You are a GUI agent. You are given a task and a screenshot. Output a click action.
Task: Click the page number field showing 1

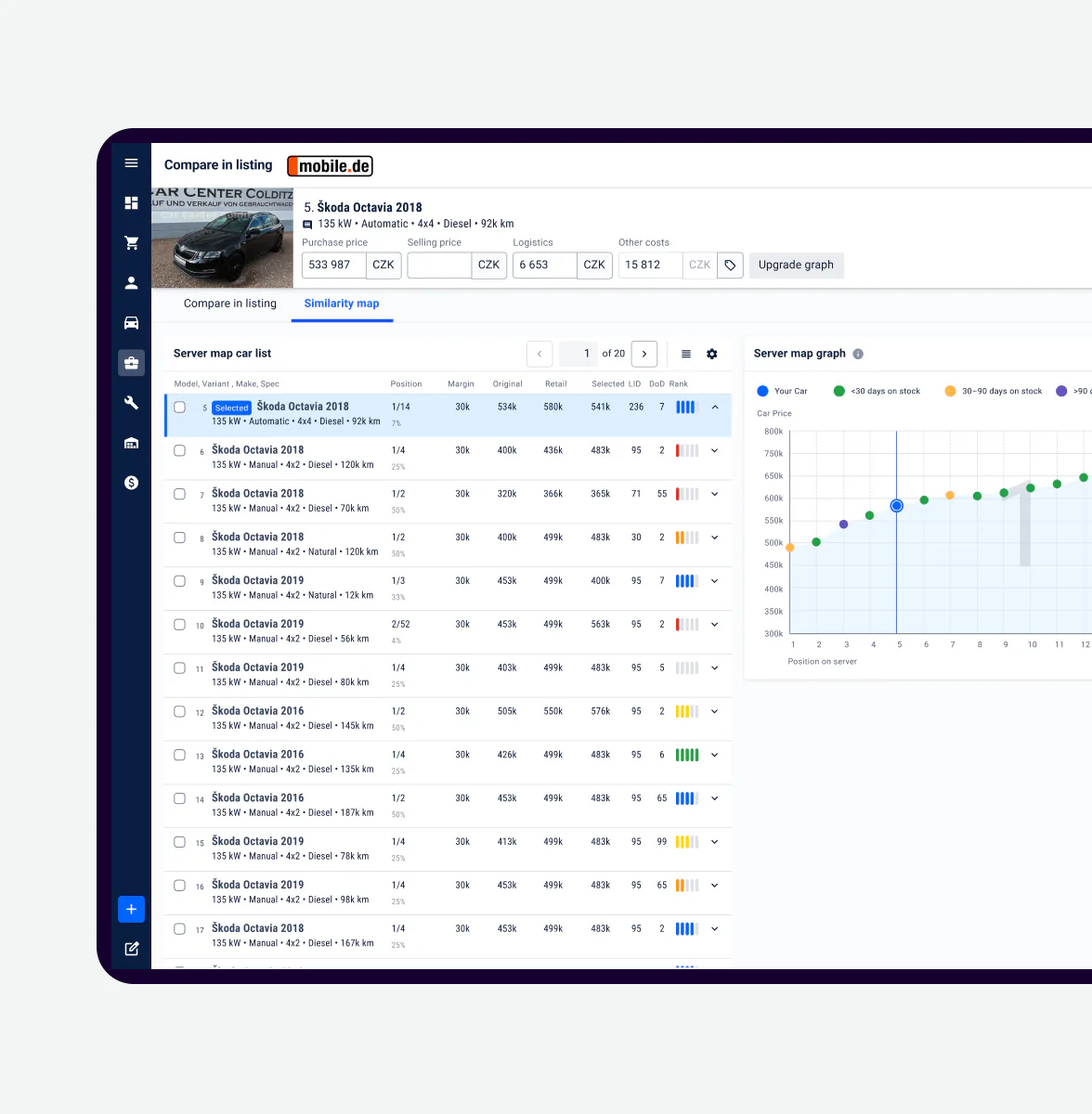[578, 354]
